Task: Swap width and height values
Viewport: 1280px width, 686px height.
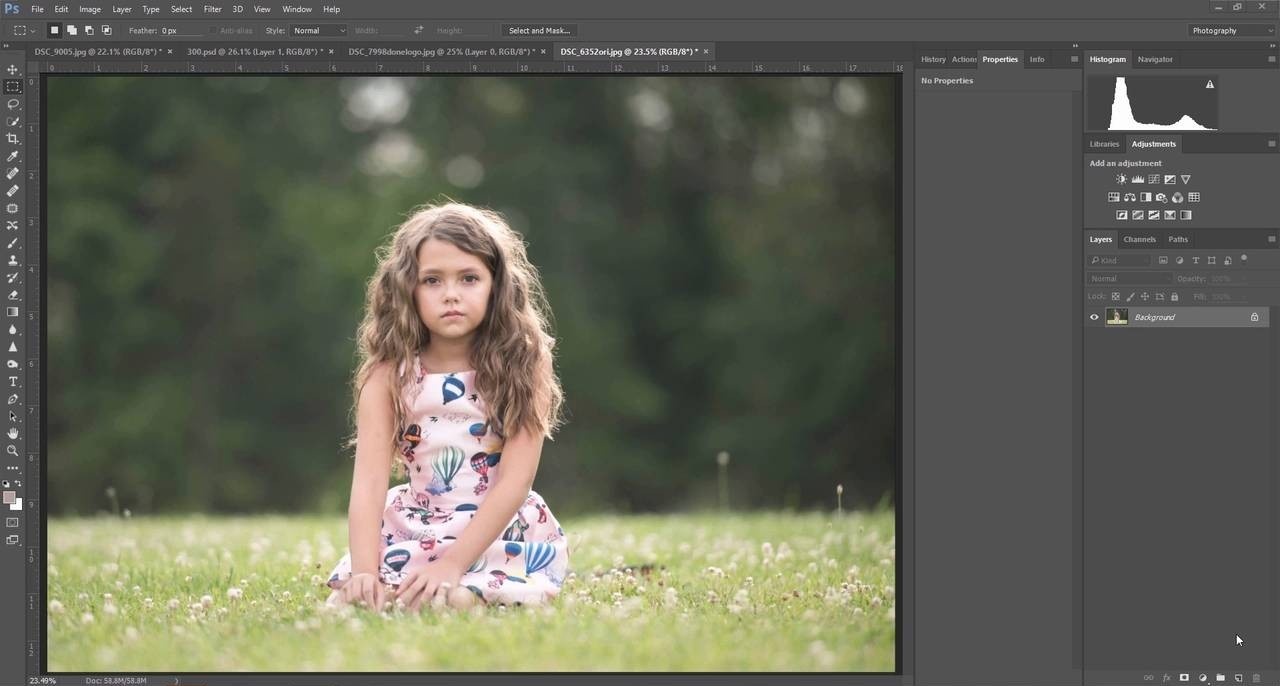Action: coord(419,31)
